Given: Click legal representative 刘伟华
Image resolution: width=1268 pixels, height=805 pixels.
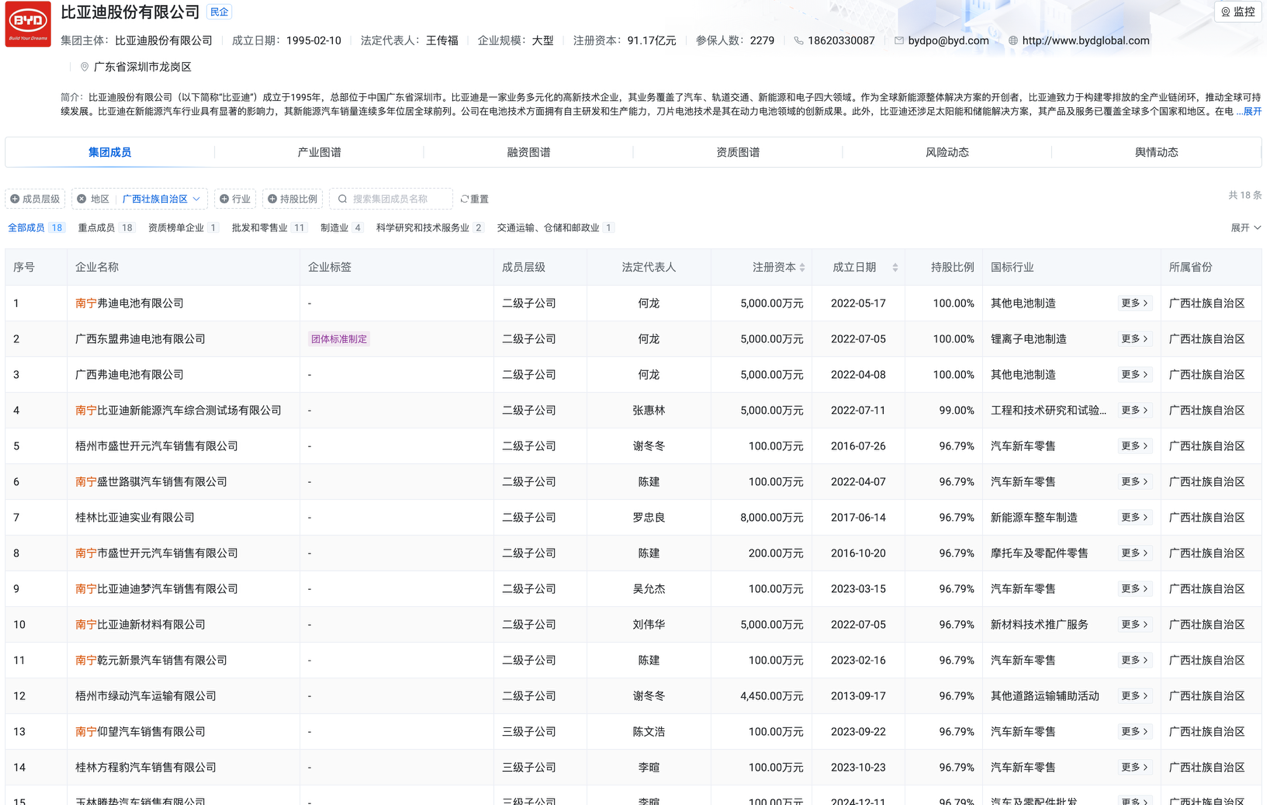Looking at the screenshot, I should pos(649,624).
